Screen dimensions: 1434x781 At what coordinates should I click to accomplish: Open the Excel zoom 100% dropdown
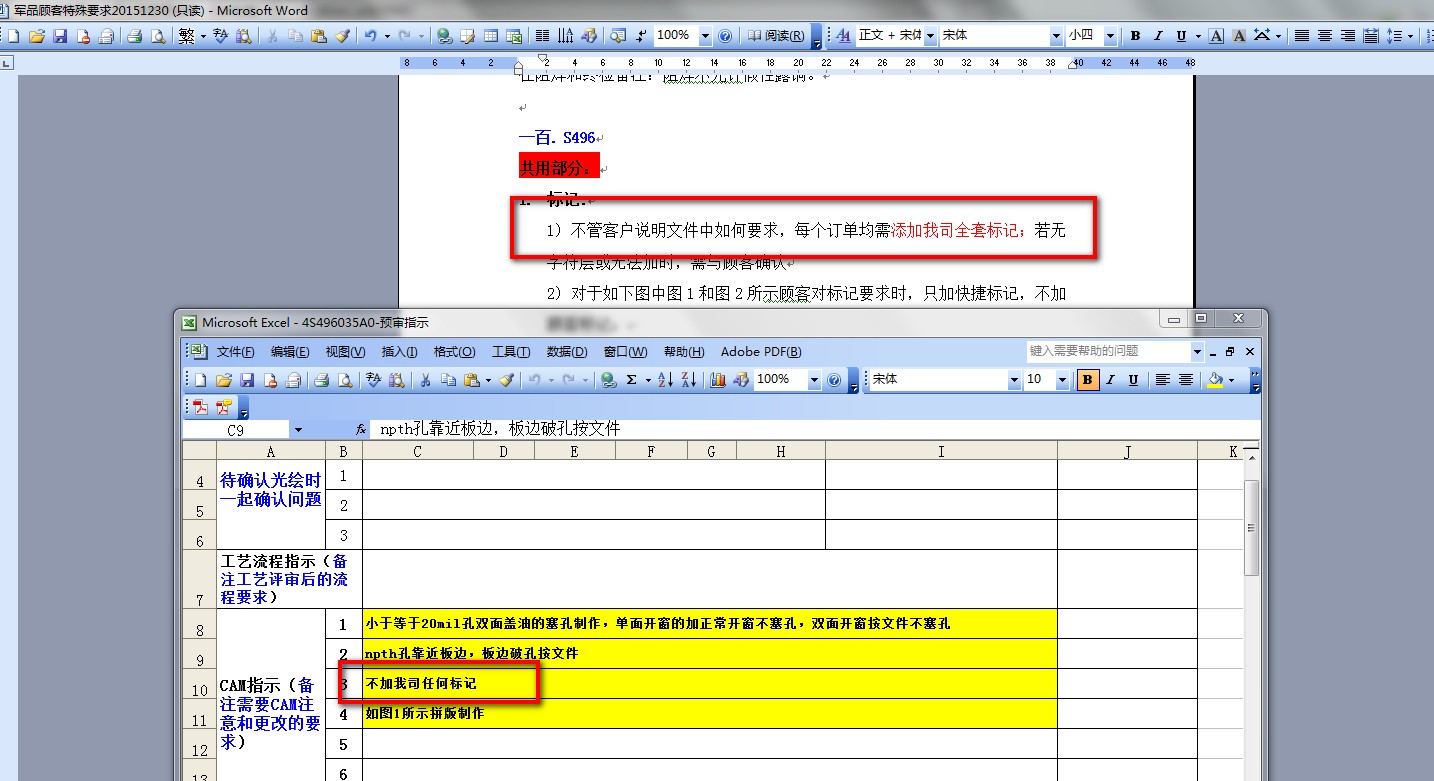pos(814,380)
